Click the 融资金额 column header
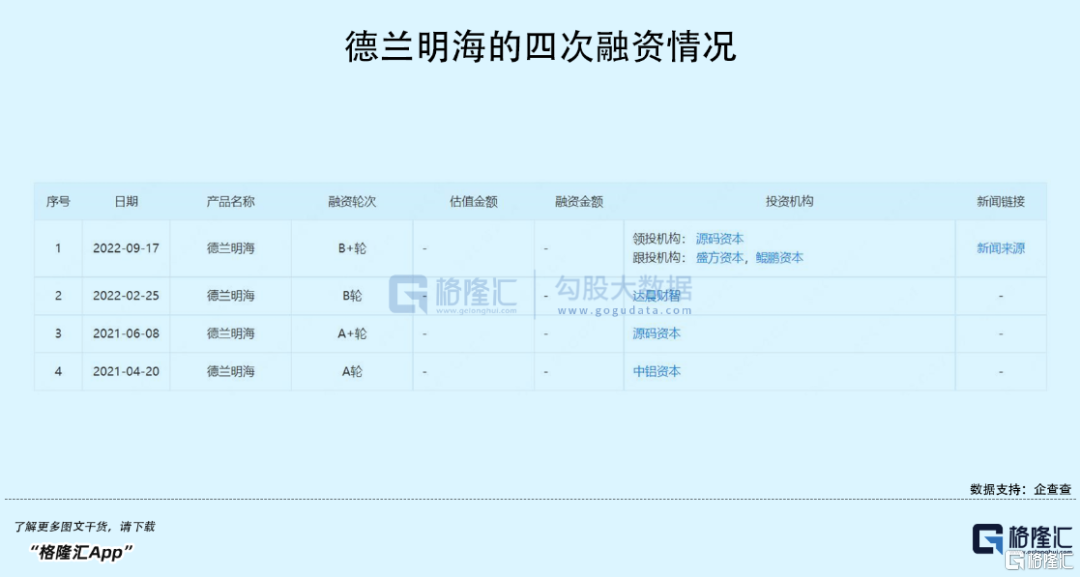Viewport: 1080px width, 577px height. point(579,202)
